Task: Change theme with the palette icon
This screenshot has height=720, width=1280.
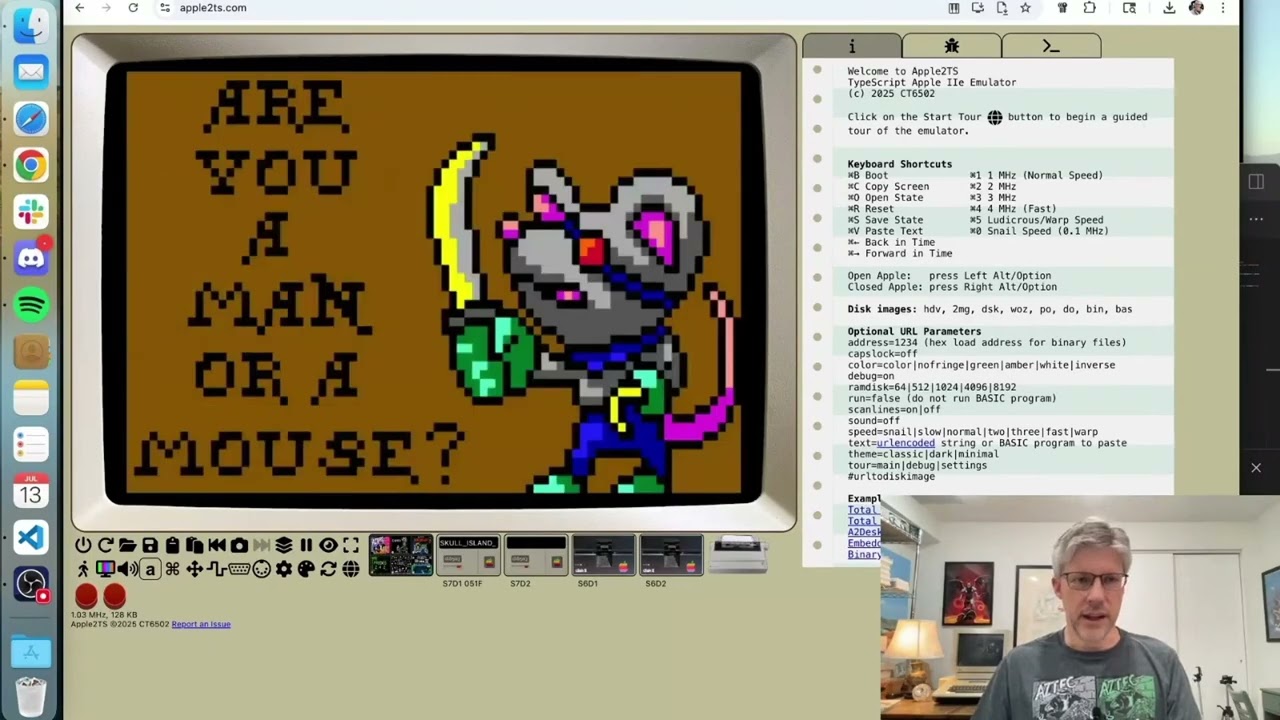Action: [306, 569]
